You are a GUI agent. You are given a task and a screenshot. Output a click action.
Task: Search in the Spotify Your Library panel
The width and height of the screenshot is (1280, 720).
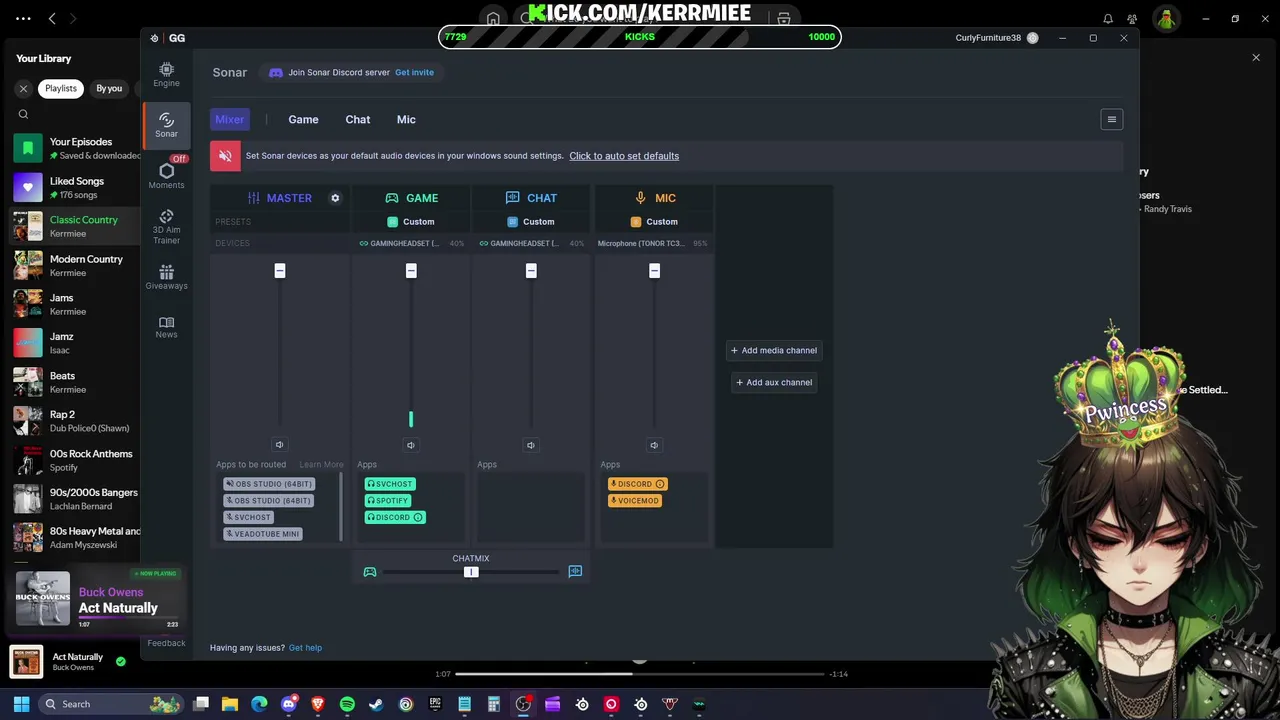tap(23, 114)
